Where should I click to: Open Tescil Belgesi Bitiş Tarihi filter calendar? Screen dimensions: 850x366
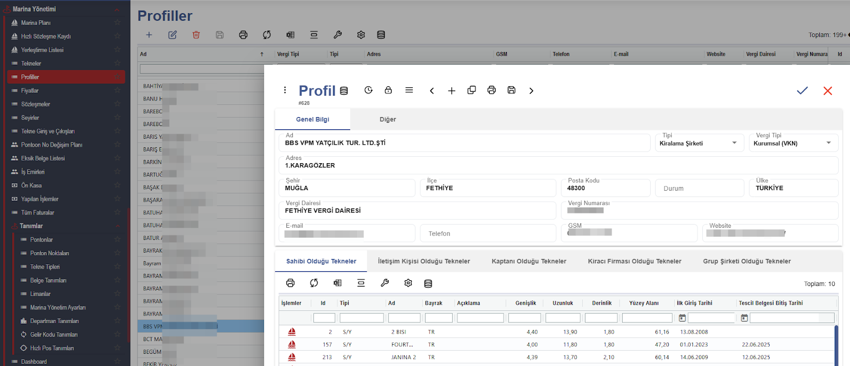744,318
